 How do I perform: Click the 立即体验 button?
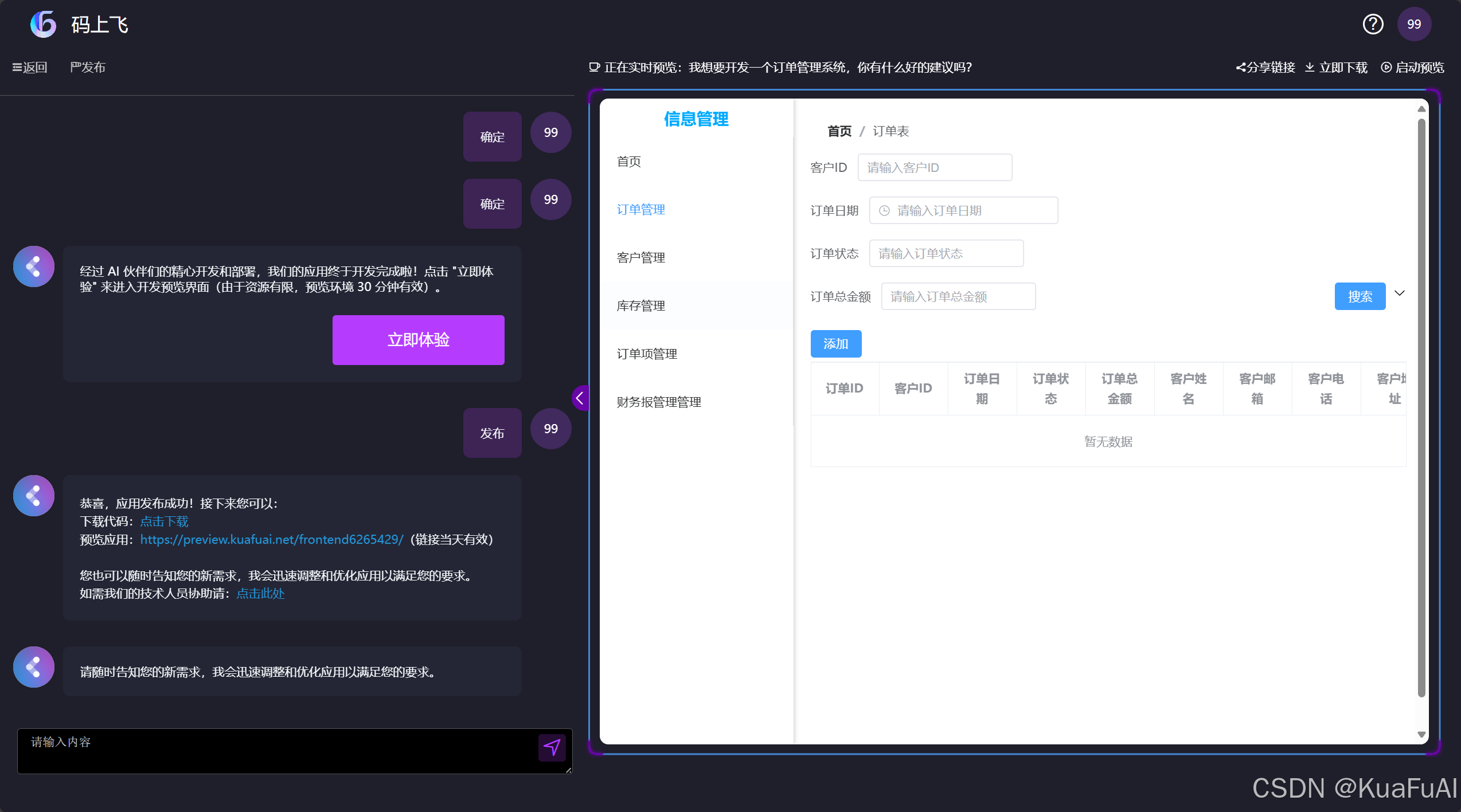click(x=418, y=339)
